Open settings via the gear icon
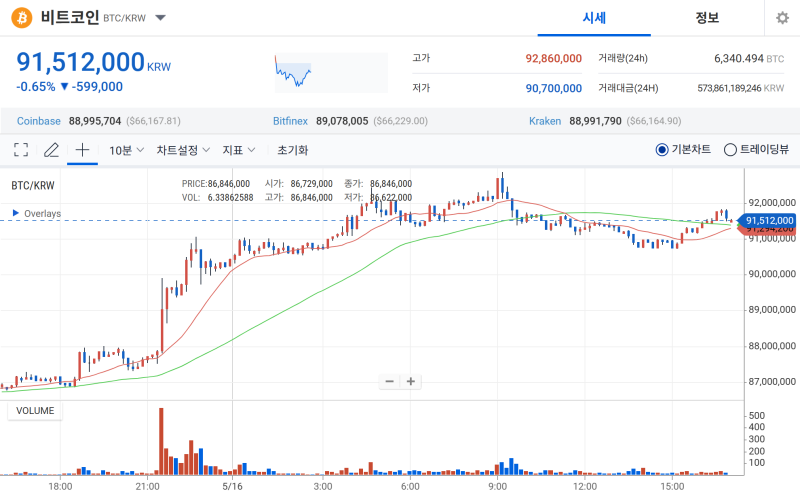The image size is (800, 499). (782, 18)
